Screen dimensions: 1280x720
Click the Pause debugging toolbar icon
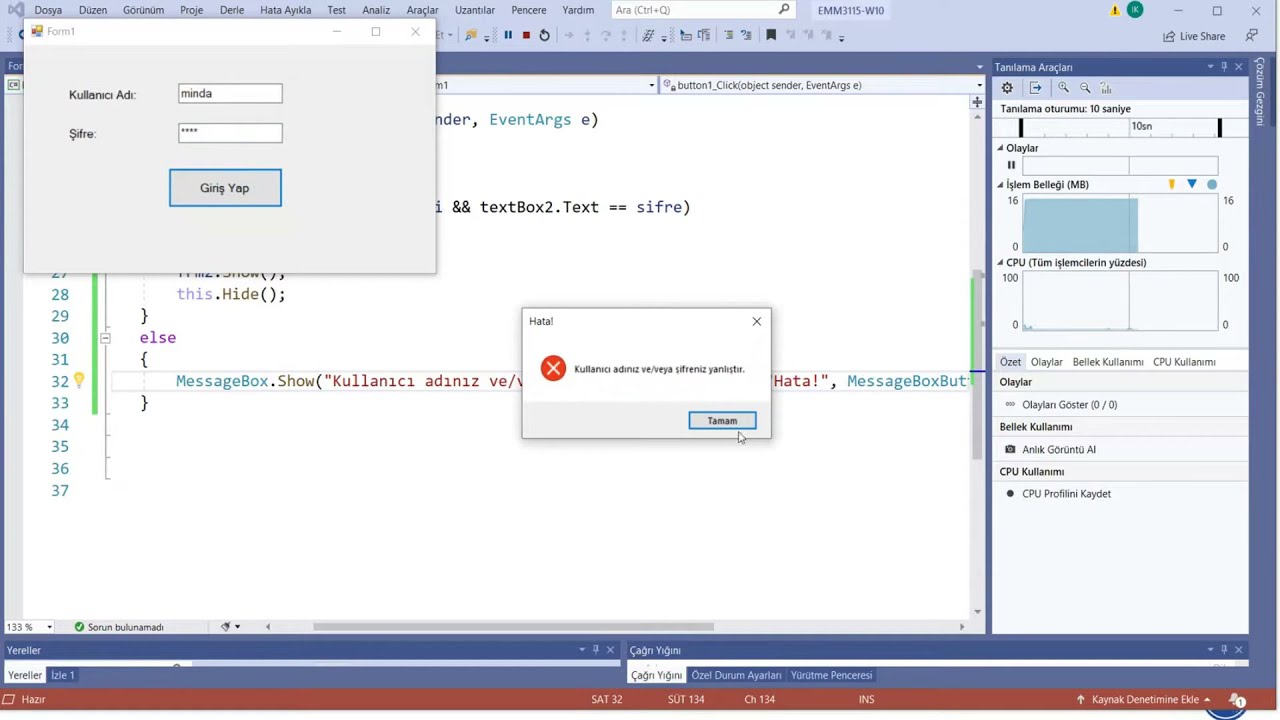[508, 35]
